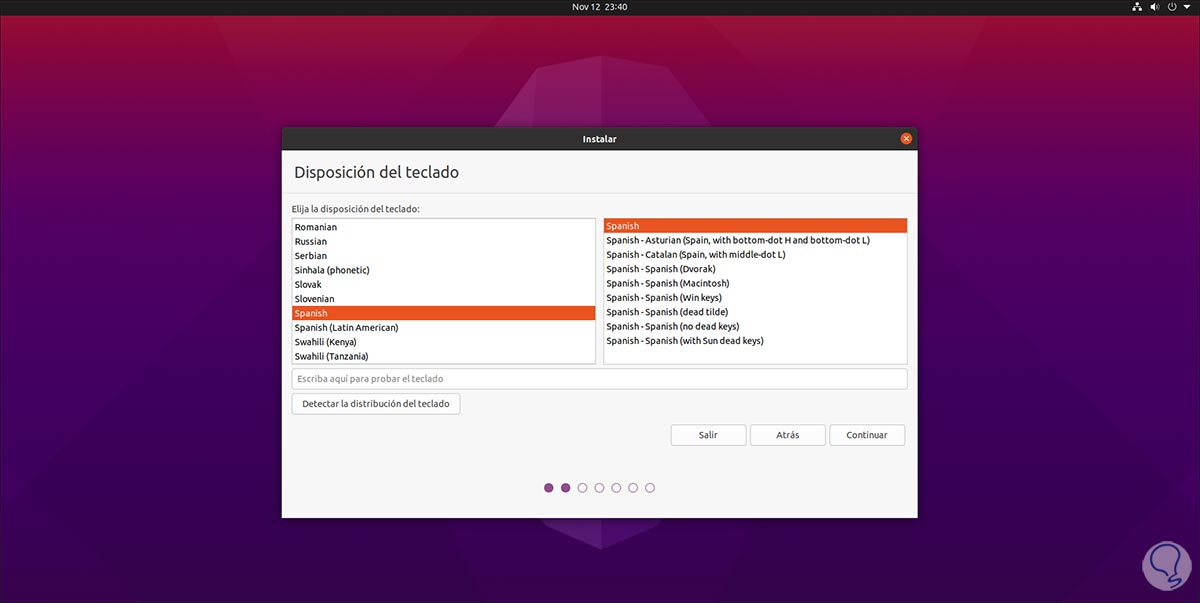The width and height of the screenshot is (1200, 603).
Task: Choose Spanish (with Sun dead keys) variant
Action: tap(755, 341)
